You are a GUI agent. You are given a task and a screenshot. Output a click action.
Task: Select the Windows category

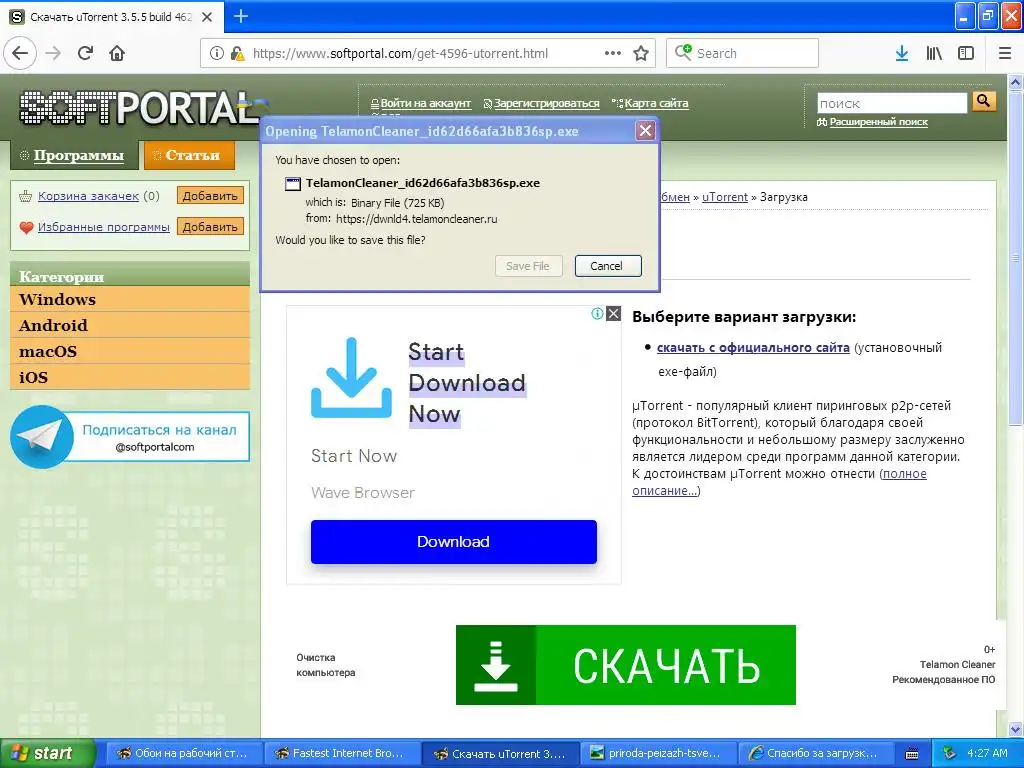[x=130, y=299]
